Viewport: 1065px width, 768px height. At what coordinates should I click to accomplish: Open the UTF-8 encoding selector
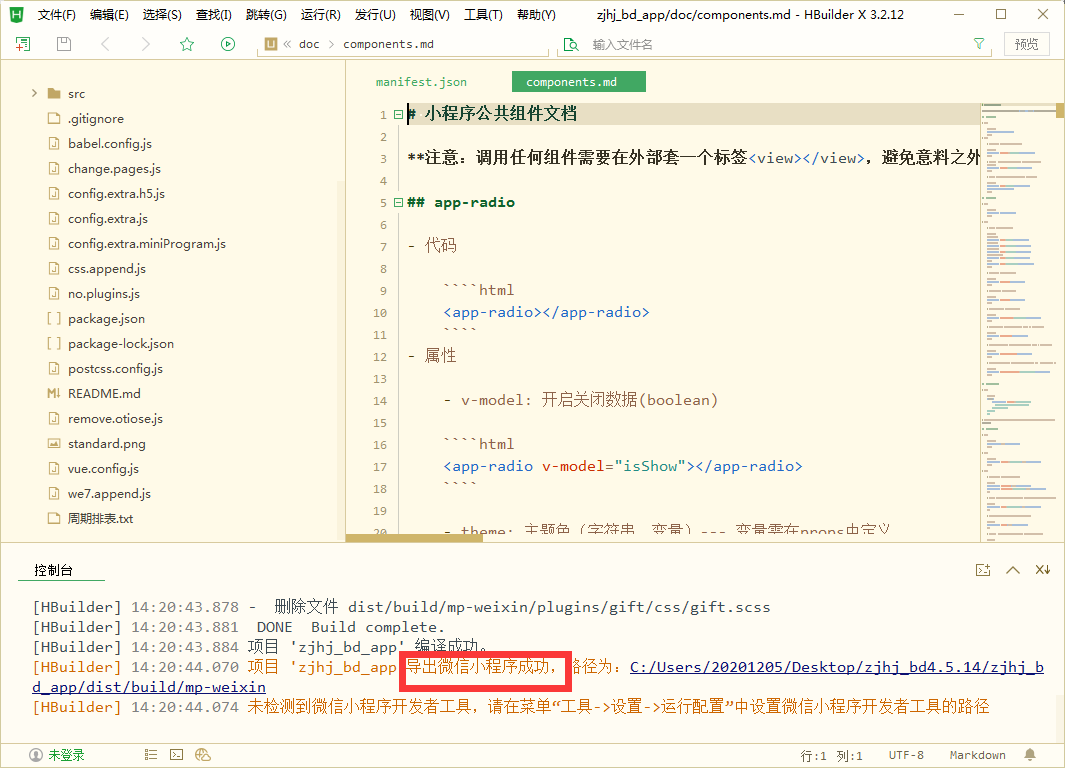pyautogui.click(x=906, y=754)
